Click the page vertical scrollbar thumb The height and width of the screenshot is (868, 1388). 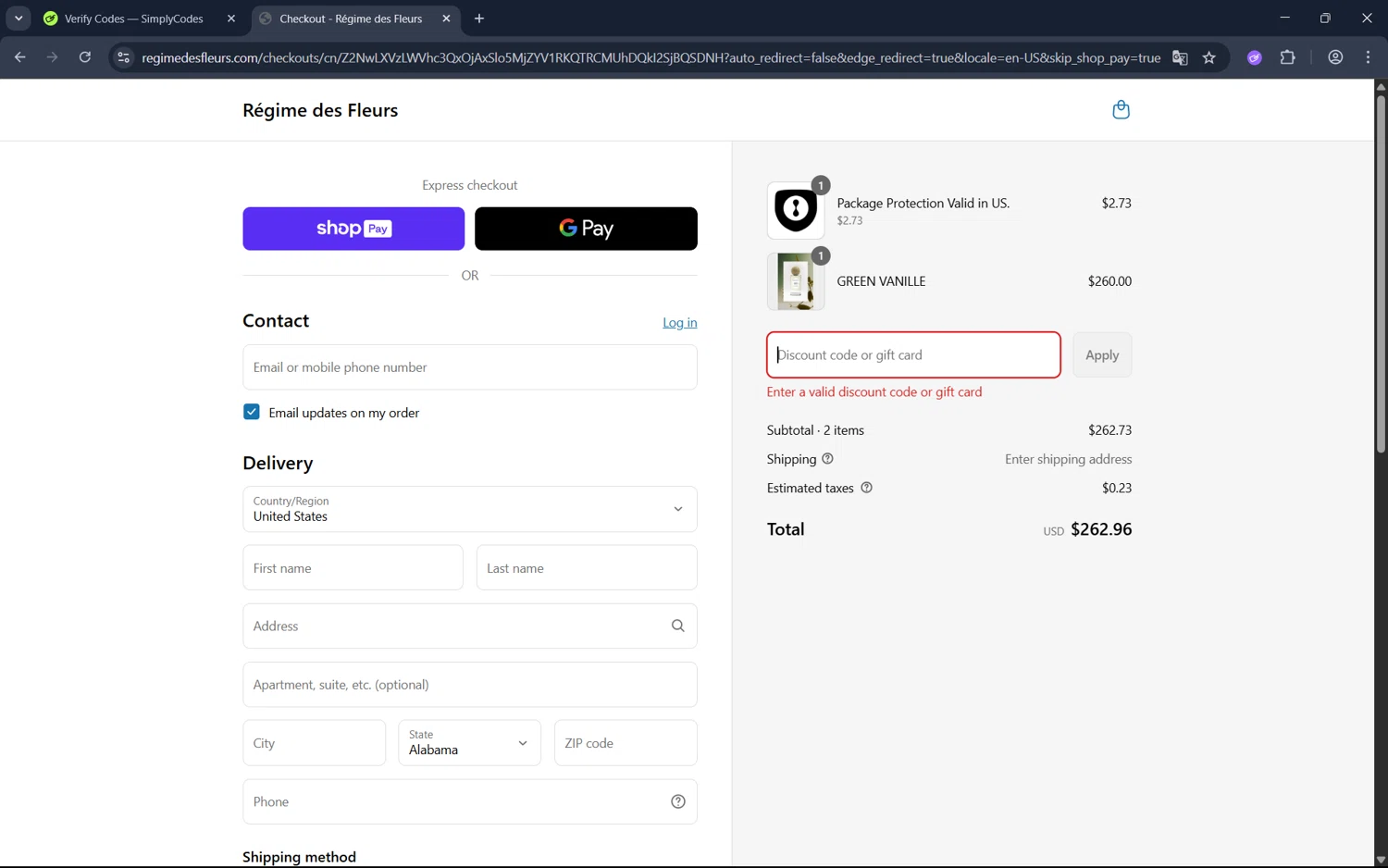[x=1381, y=272]
